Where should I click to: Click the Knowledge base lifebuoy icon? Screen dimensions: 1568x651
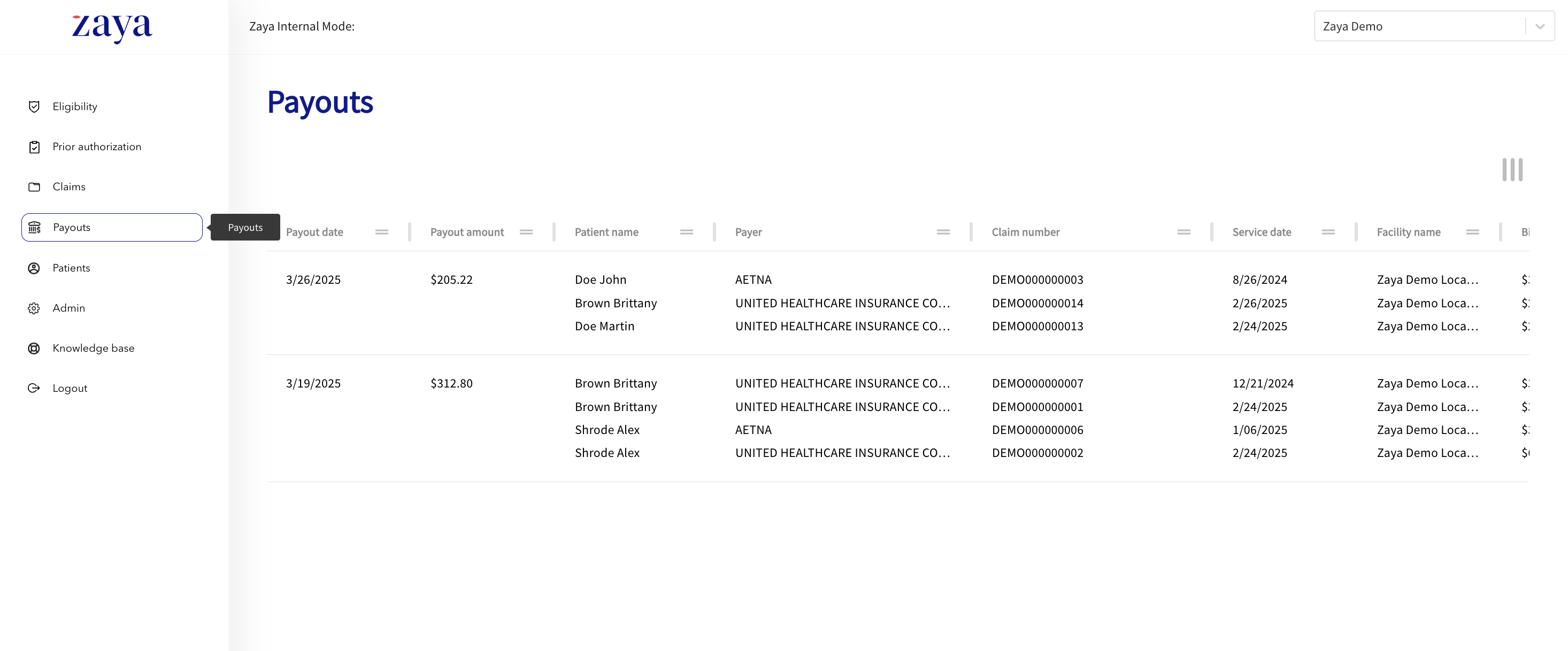tap(34, 348)
